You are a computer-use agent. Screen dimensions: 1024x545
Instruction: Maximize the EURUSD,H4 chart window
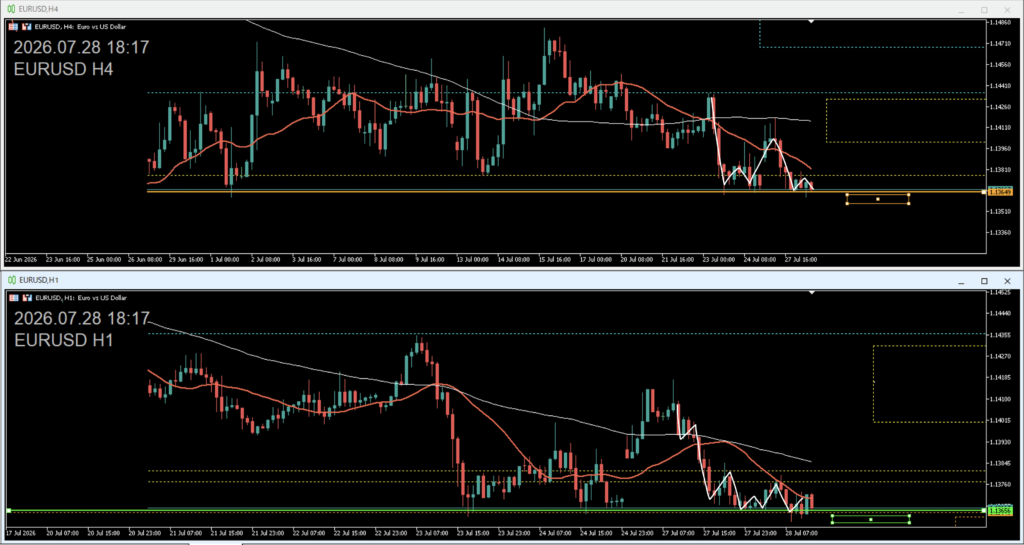(984, 10)
